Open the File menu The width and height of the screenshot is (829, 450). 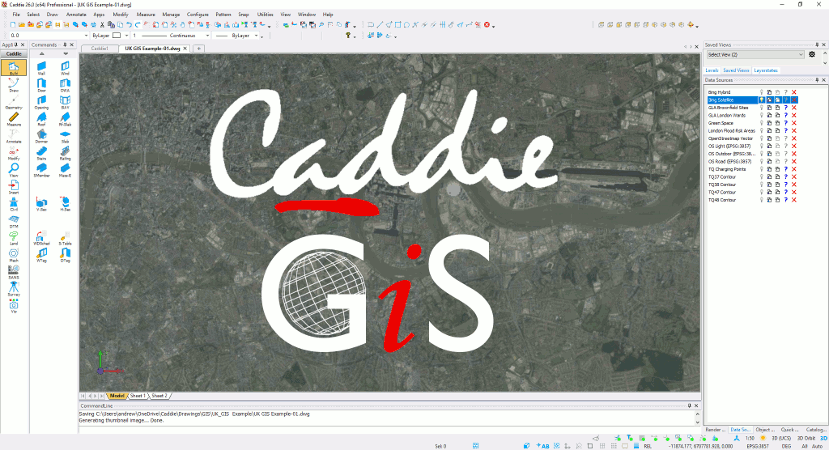16,14
